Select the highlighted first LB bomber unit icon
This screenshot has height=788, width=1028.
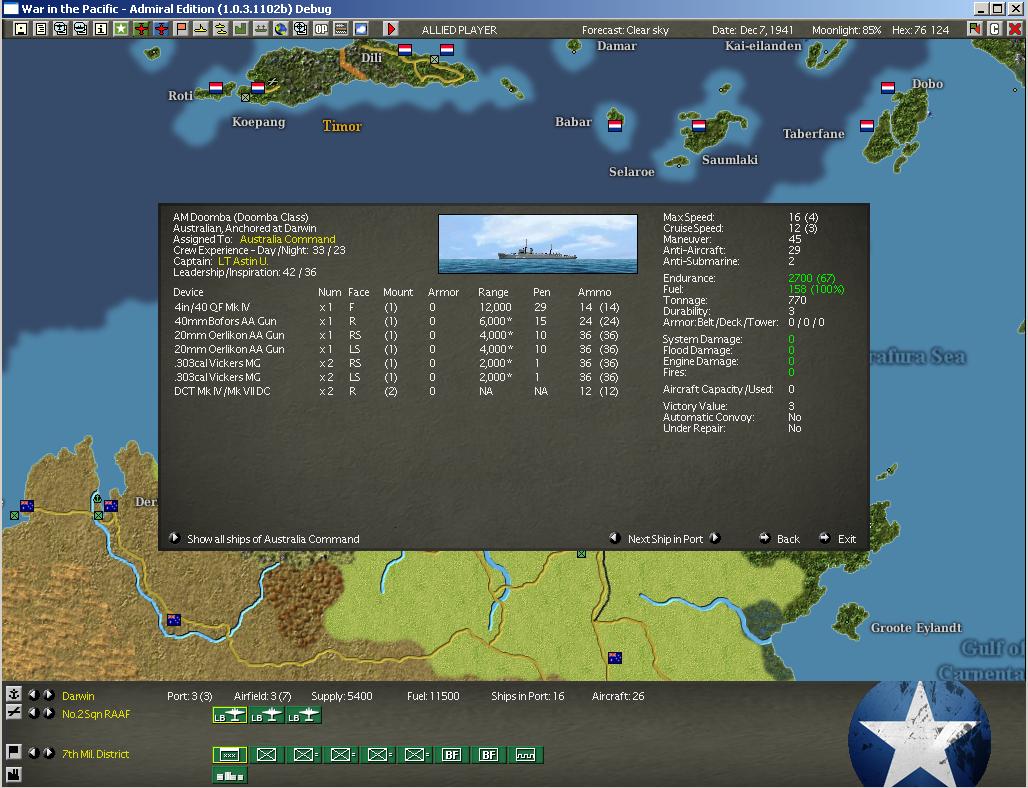[229, 715]
